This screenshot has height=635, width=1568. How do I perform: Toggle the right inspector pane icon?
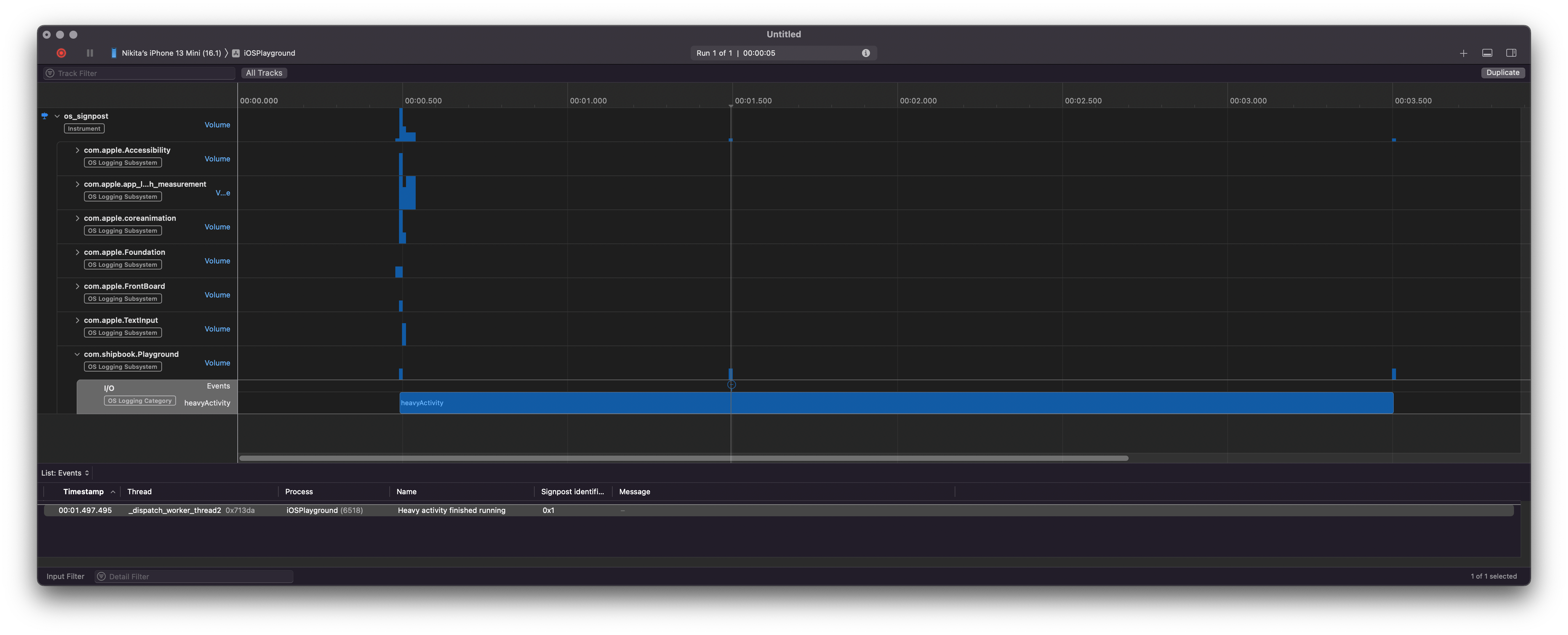pos(1511,53)
